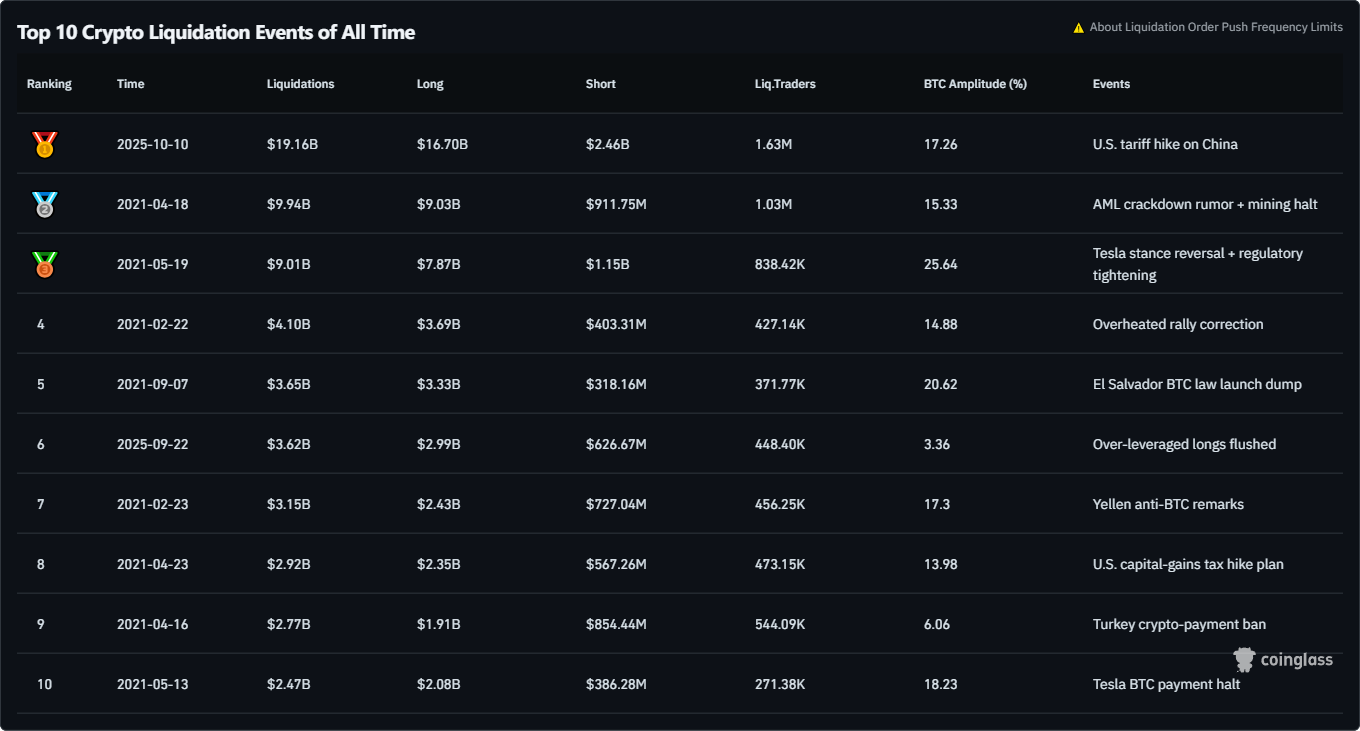Click the BTC Amplitude (%) column header
This screenshot has width=1360, height=731.
[975, 84]
